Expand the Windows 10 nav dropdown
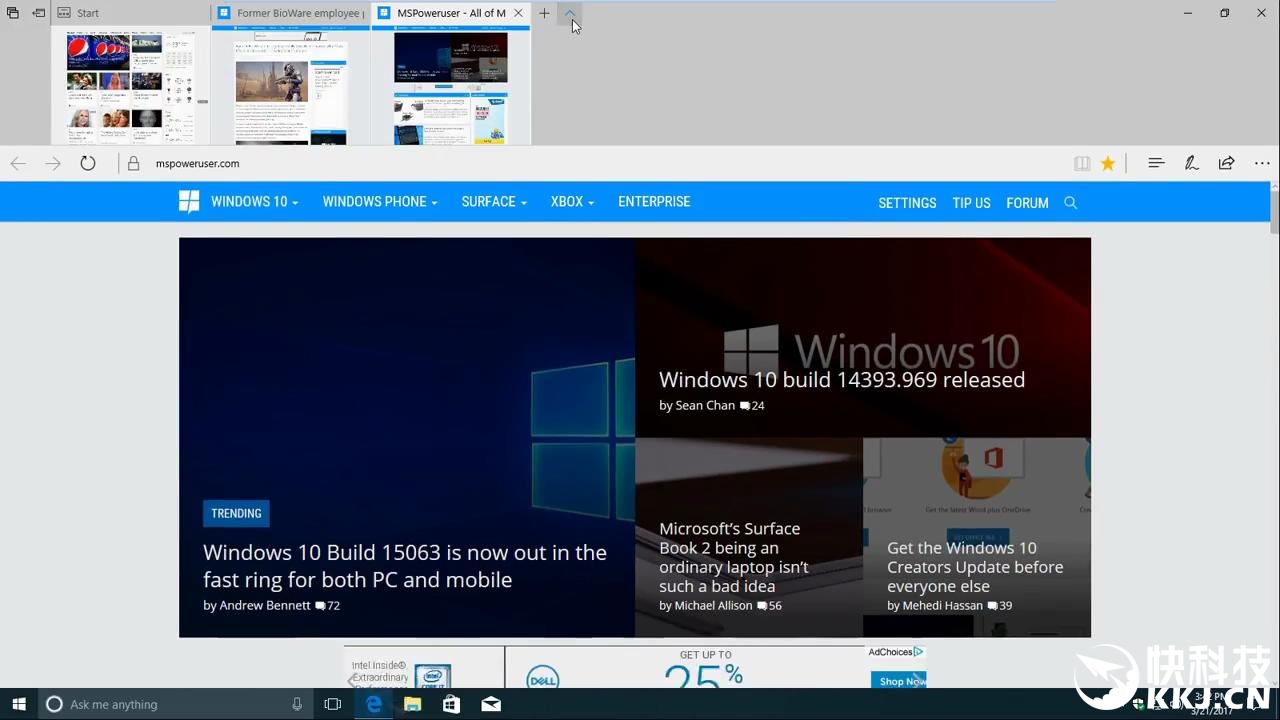This screenshot has height=720, width=1280. pyautogui.click(x=254, y=202)
